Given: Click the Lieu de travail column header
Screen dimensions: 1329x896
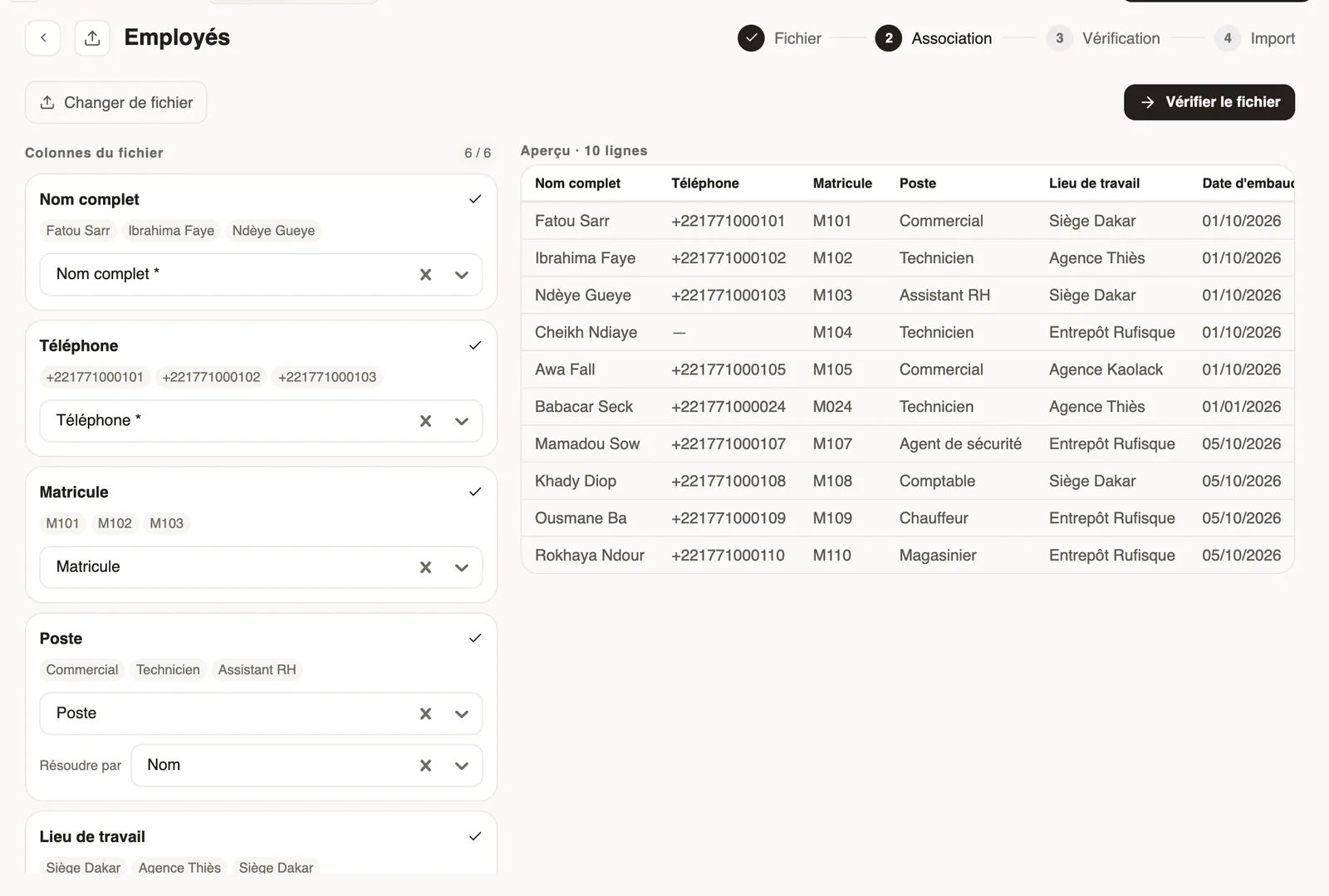Looking at the screenshot, I should point(1094,184).
